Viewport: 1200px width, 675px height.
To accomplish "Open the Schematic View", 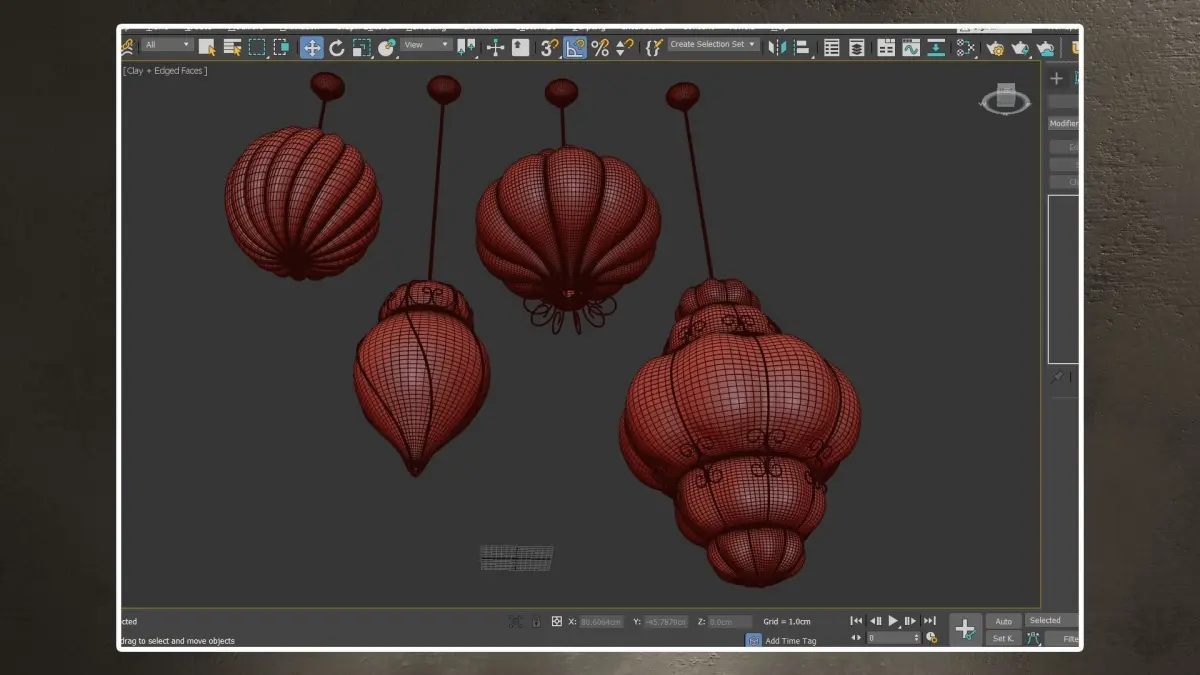I will [936, 47].
